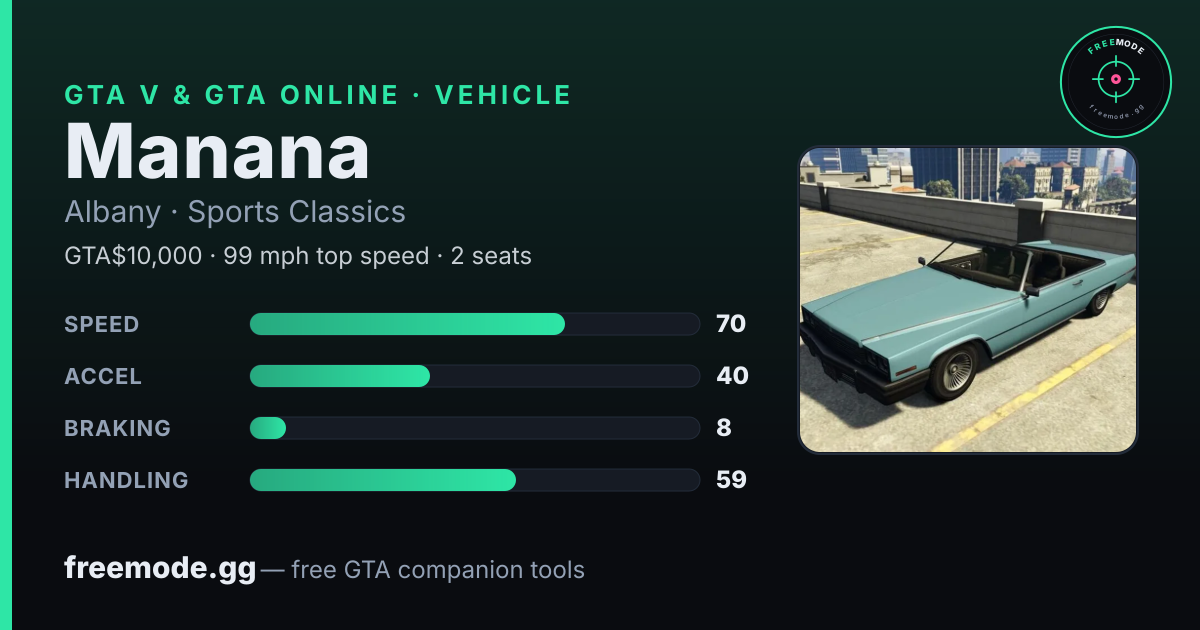Click the acceleration value 40
The image size is (1200, 630).
pos(732,376)
